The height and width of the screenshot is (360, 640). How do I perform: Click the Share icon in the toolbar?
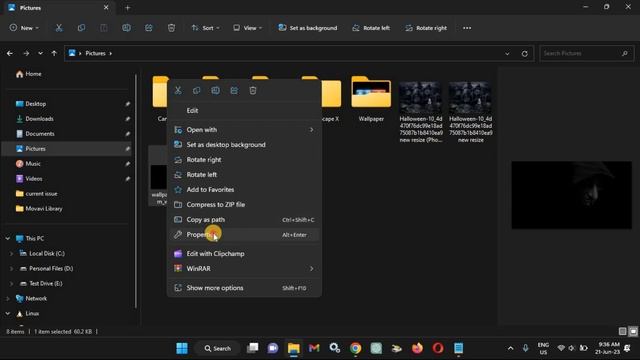[149, 28]
